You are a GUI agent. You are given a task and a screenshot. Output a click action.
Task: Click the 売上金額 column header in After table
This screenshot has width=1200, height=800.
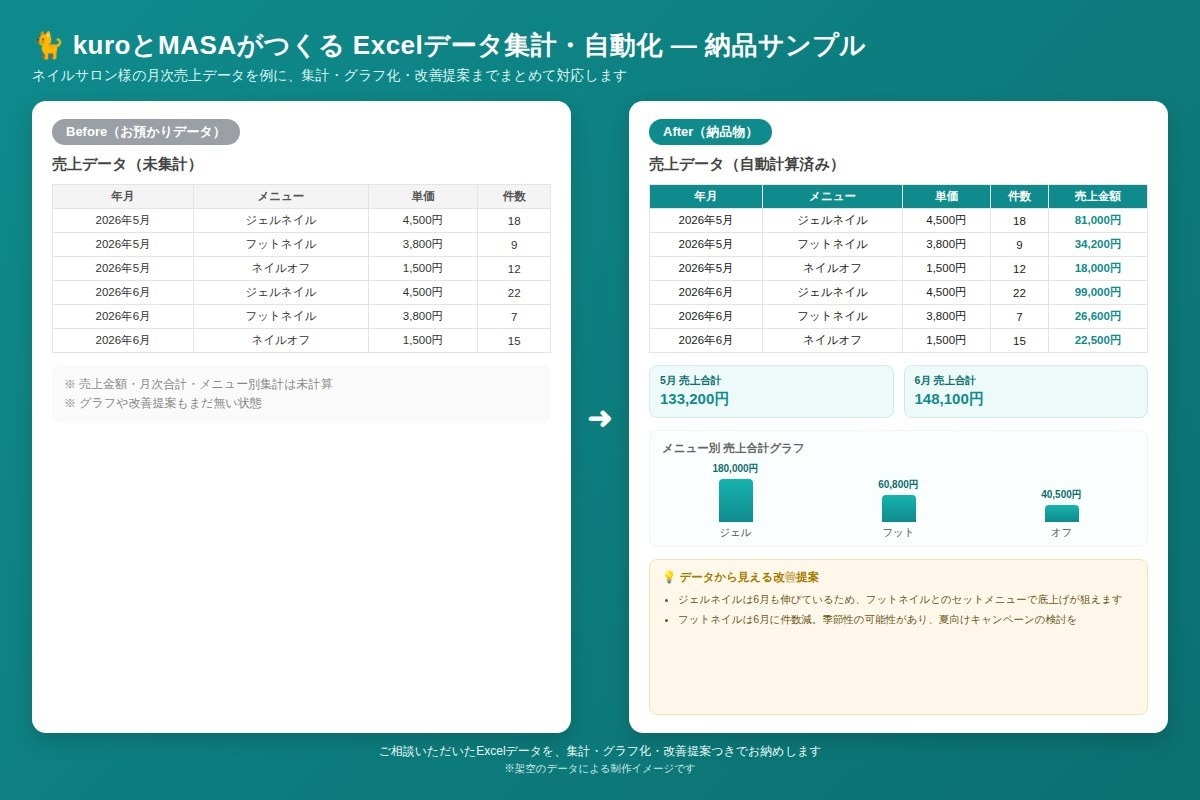(1097, 196)
